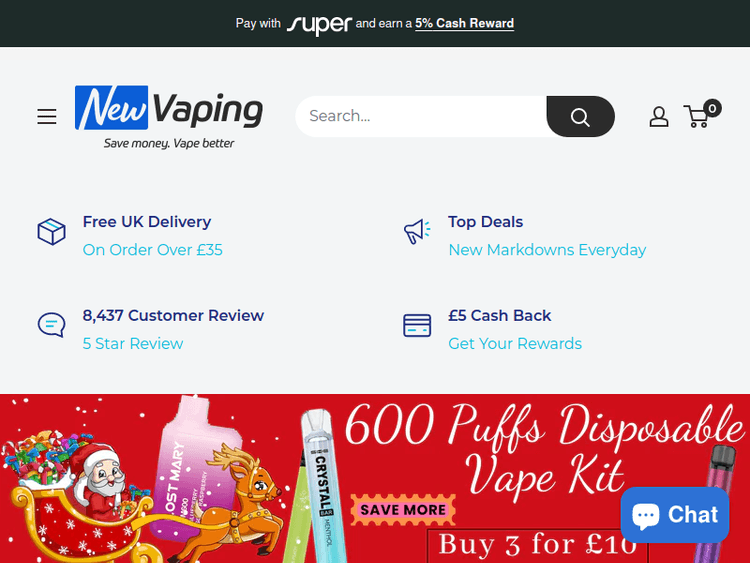Click the Super logo in top bar
The height and width of the screenshot is (563, 750).
pos(319,24)
